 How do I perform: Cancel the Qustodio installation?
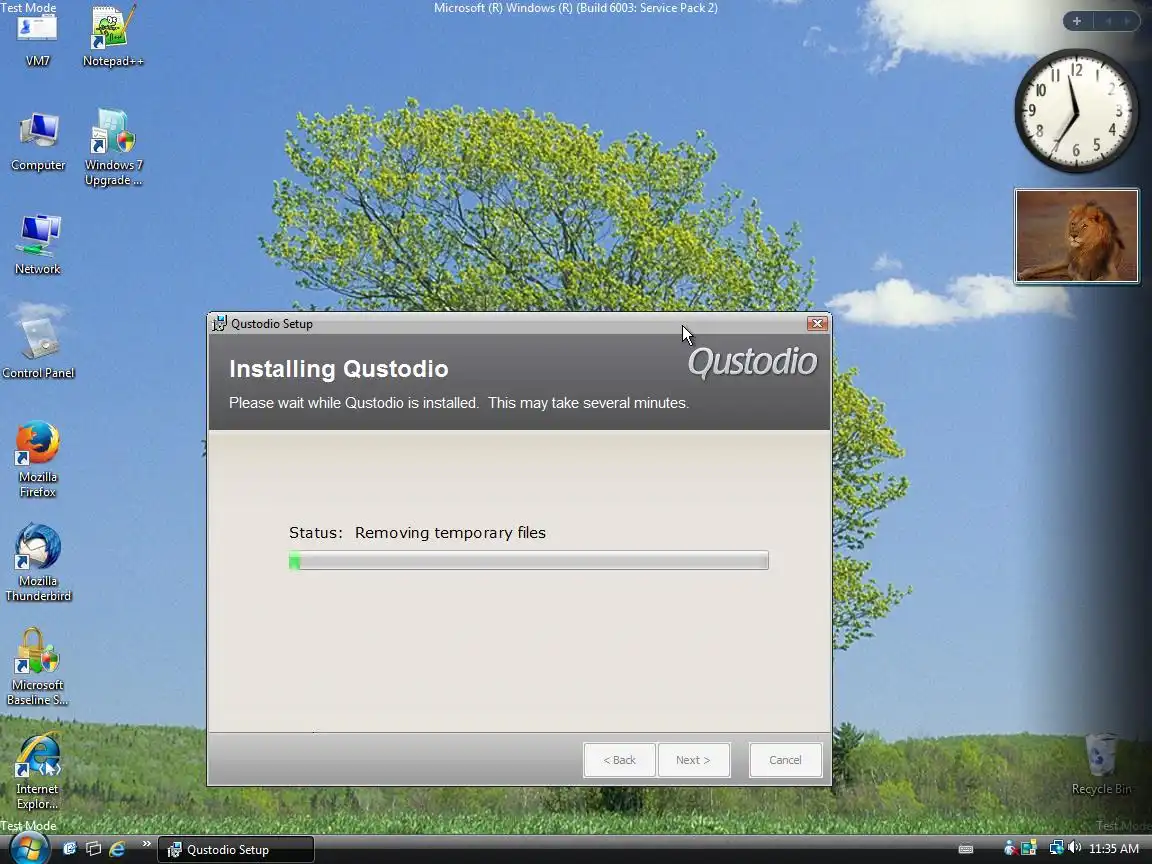(x=785, y=760)
